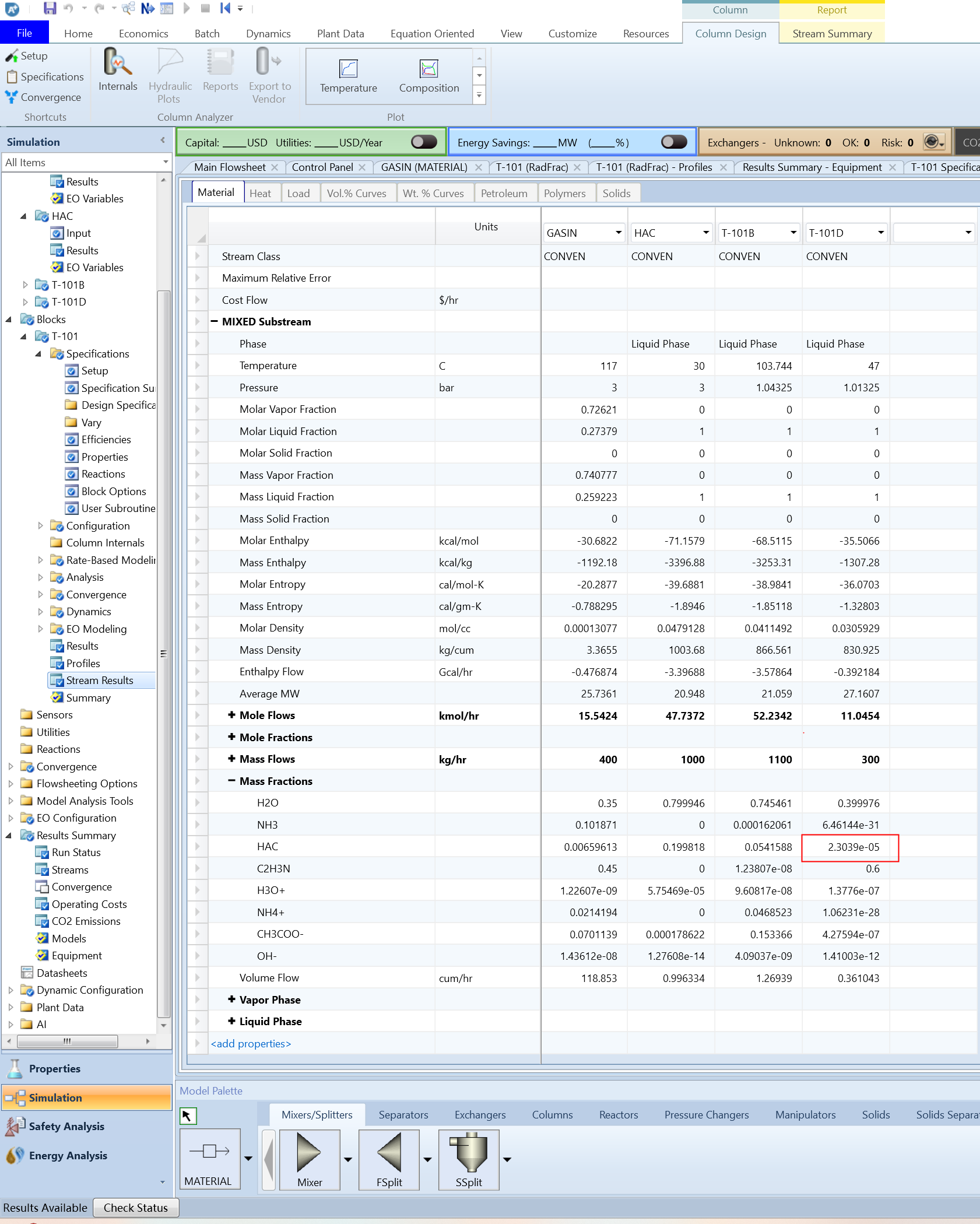Image resolution: width=980 pixels, height=1224 pixels.
Task: Open the Convergence shortcut in ribbon
Action: [43, 97]
